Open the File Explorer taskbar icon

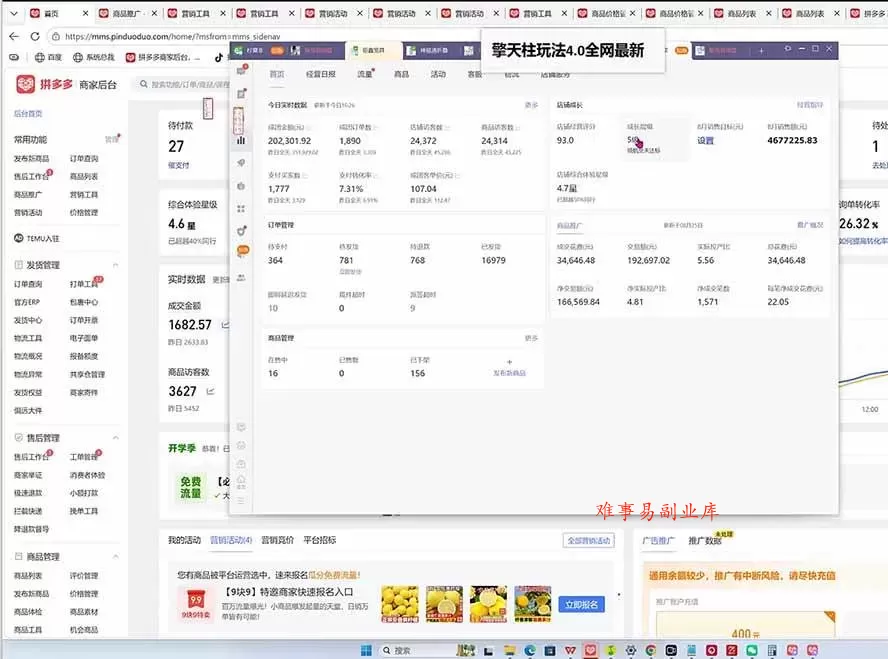(510, 651)
